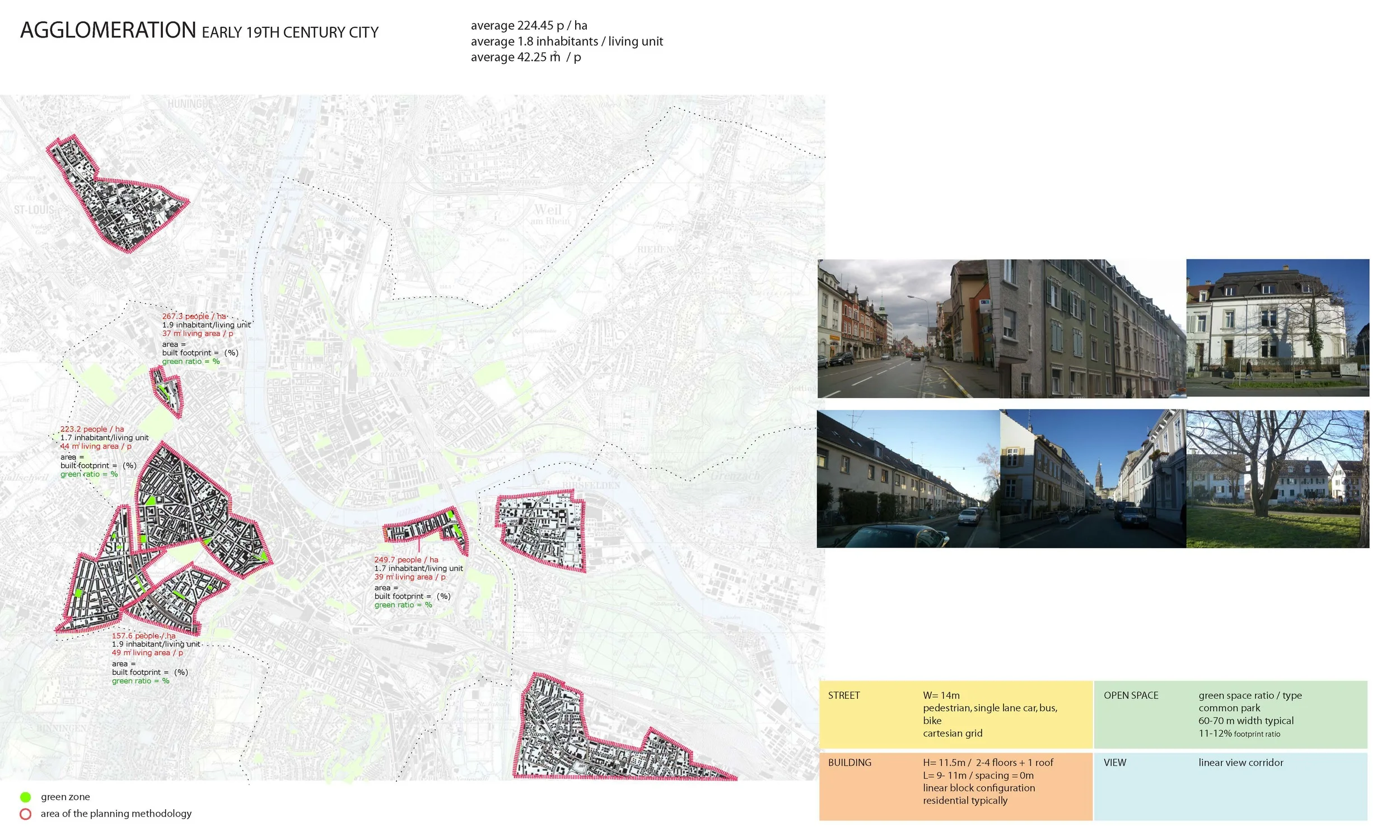The width and height of the screenshot is (1400, 840).
Task: Open the photo with the church spire street
Action: pos(1092,479)
